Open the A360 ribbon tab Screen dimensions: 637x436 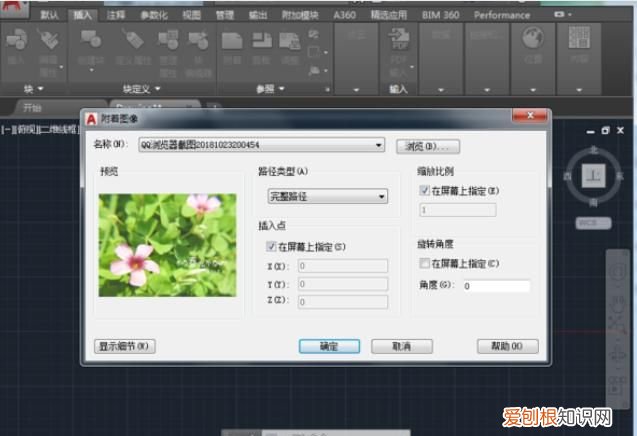(344, 15)
